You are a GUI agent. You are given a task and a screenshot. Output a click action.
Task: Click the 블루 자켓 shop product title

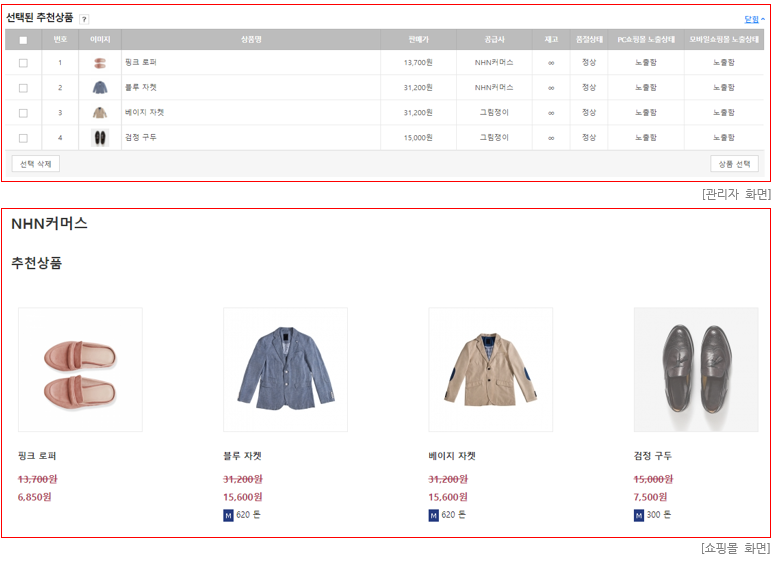tap(242, 456)
